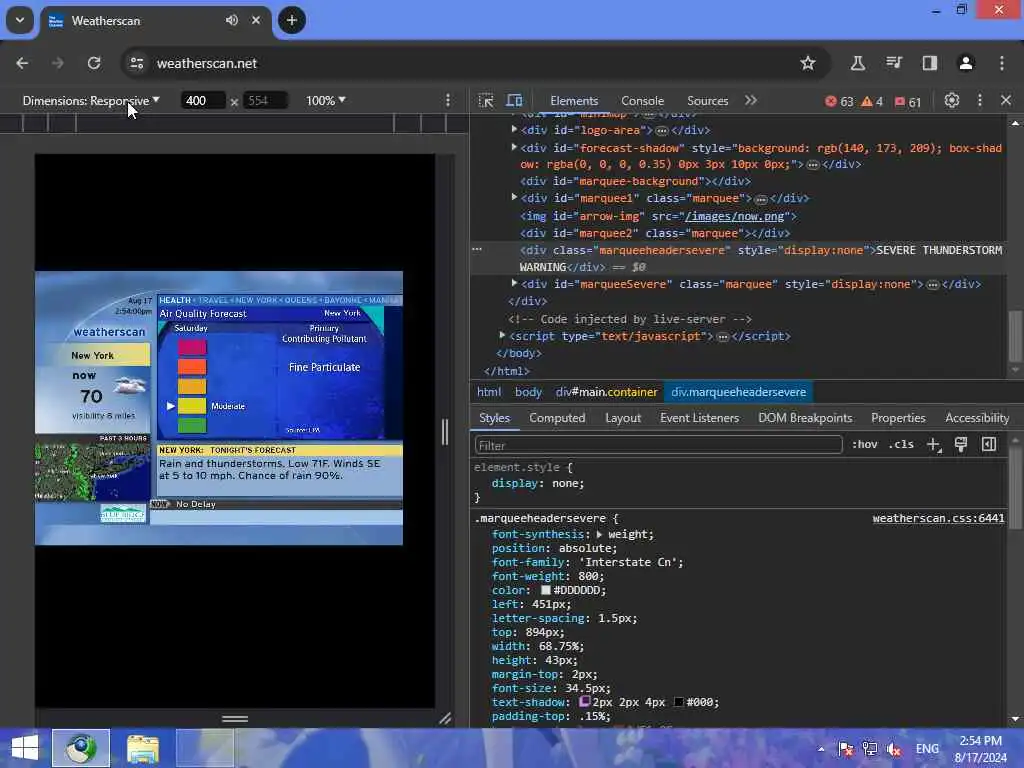Screen dimensions: 1024x768
Task: Click the site info icon in address bar
Action: pos(136,63)
